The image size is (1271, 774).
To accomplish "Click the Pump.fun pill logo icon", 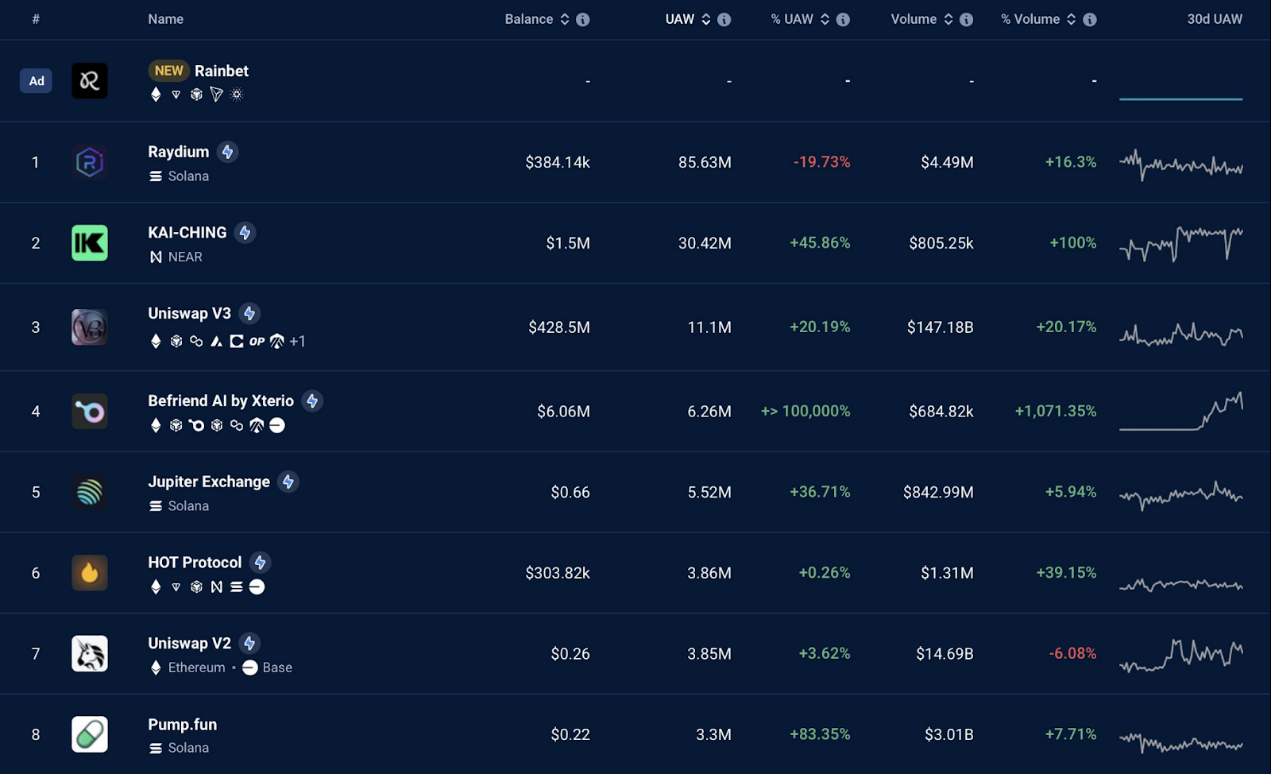I will click(x=89, y=734).
